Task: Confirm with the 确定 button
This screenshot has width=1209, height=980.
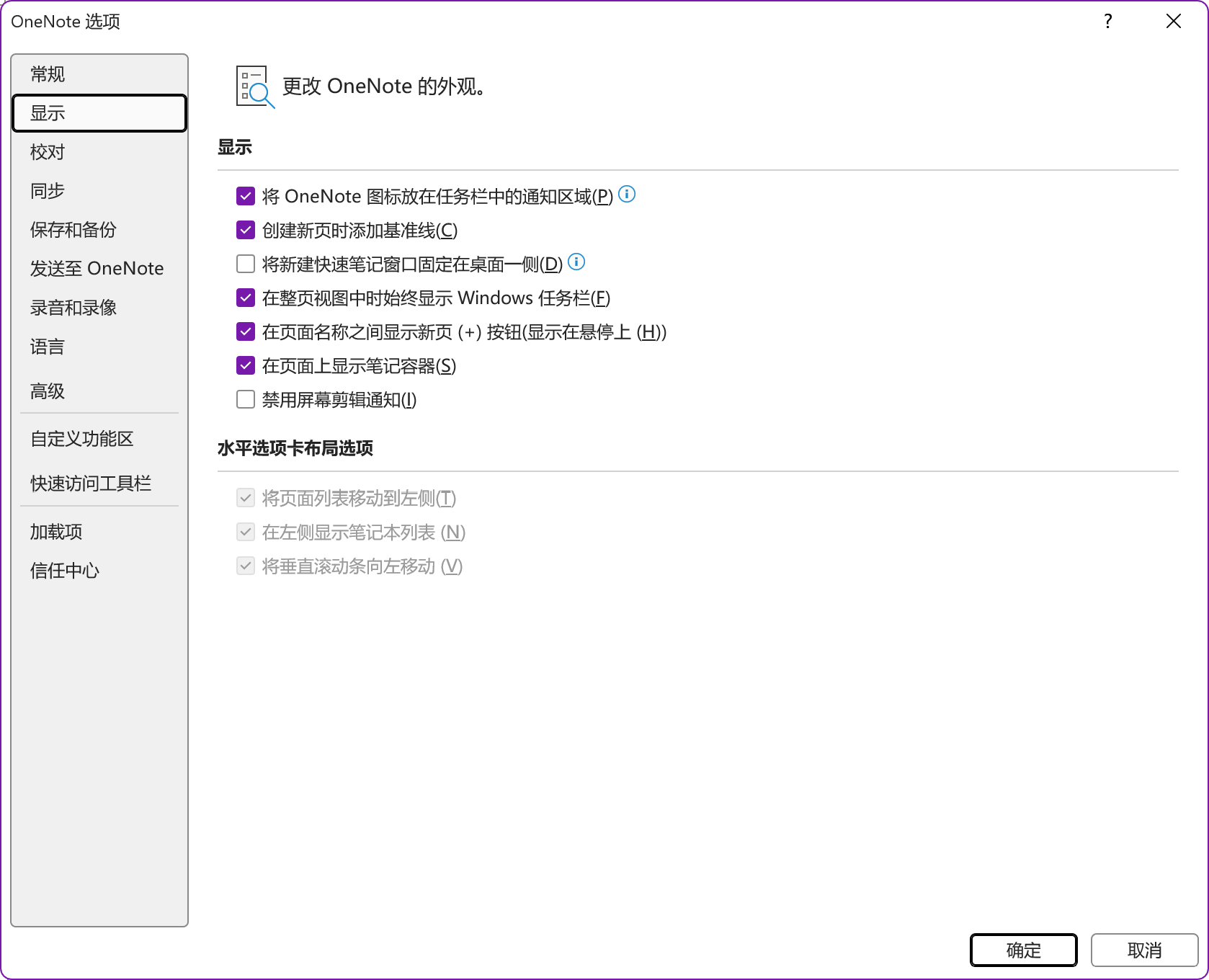Action: pos(1024,950)
